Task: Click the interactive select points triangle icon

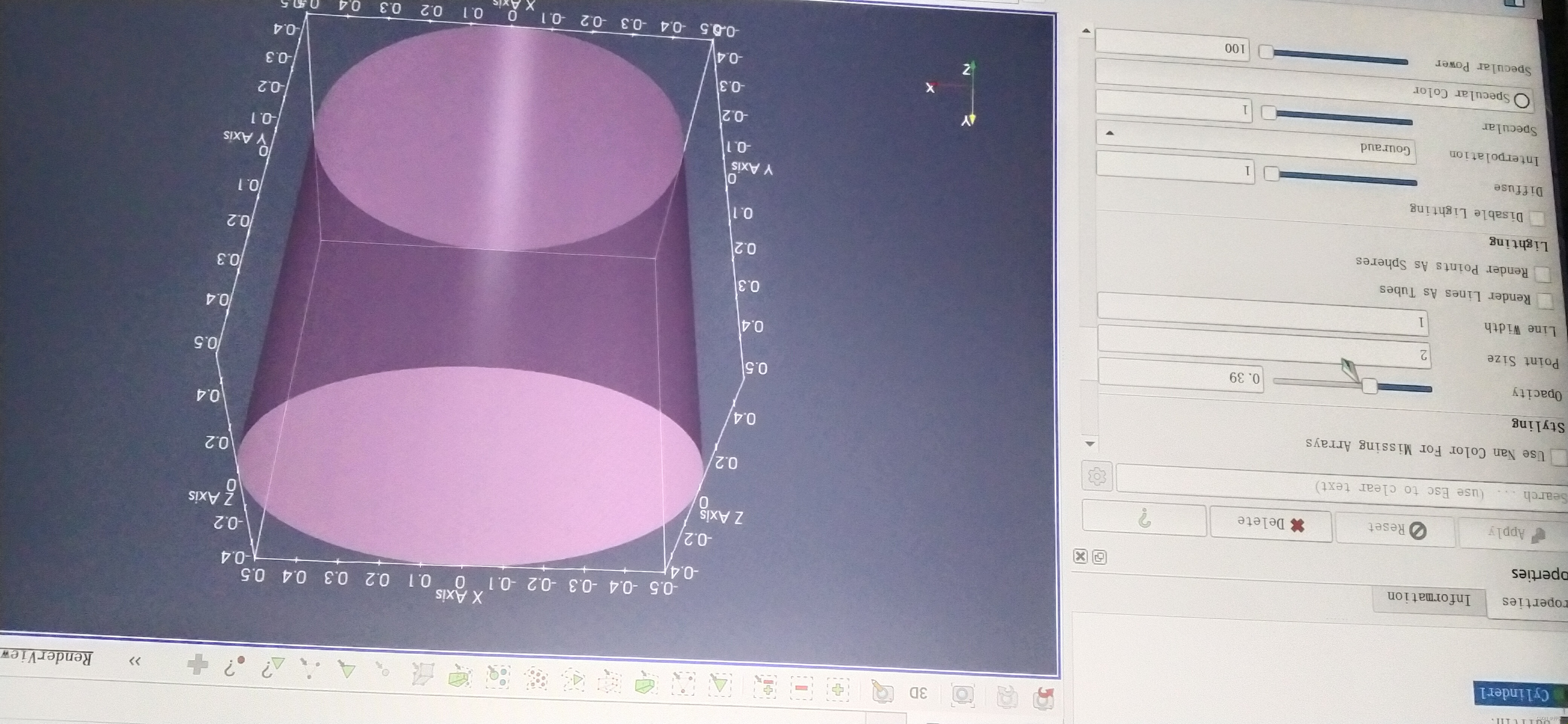Action: [x=310, y=668]
